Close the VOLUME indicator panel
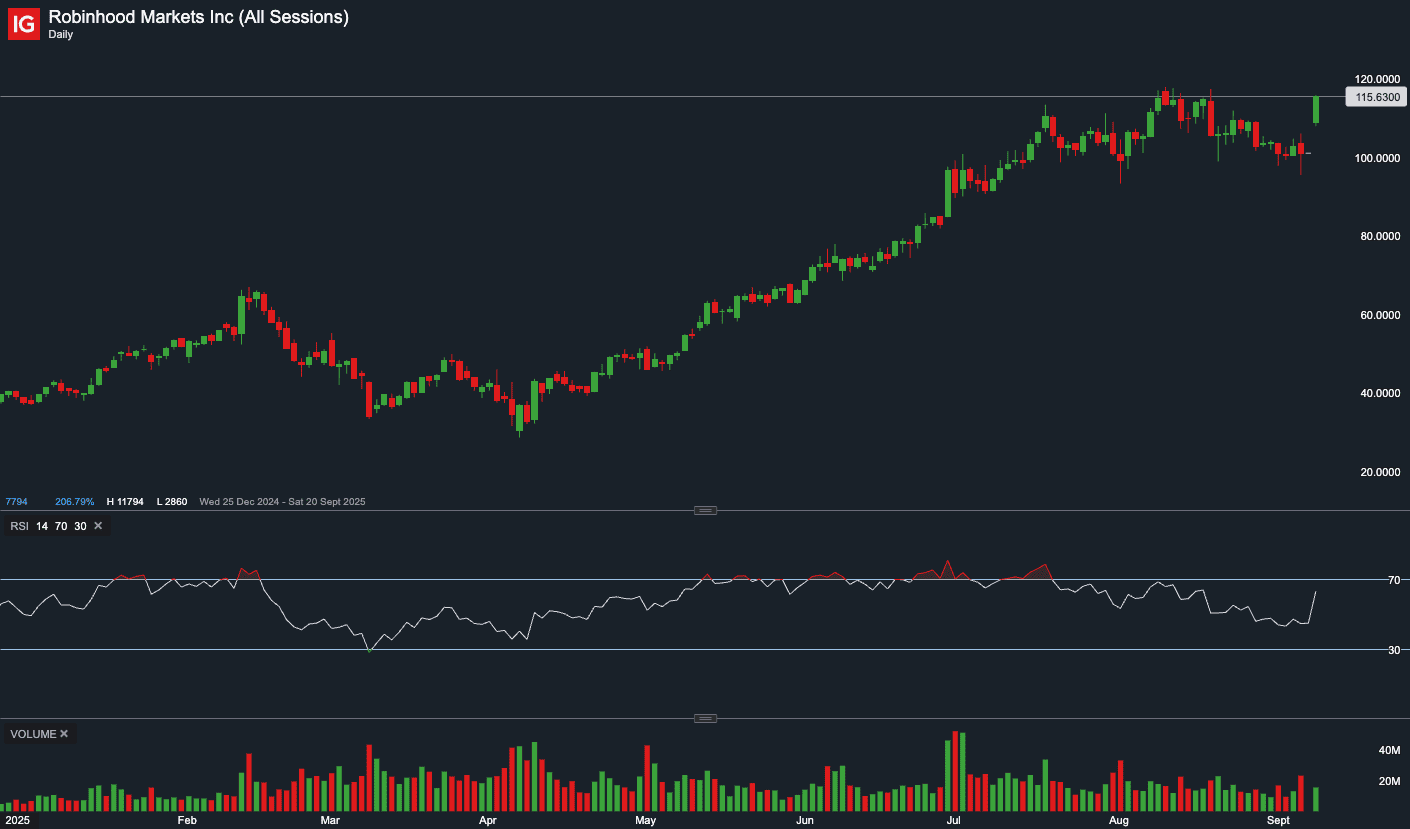The width and height of the screenshot is (1410, 829). (x=64, y=734)
